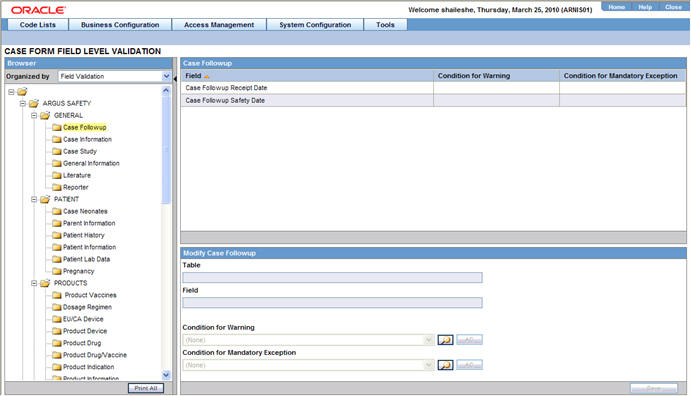Click the Product Drug/Vaccine folder icon
Screen dimensions: 691x396
[x=56, y=355]
